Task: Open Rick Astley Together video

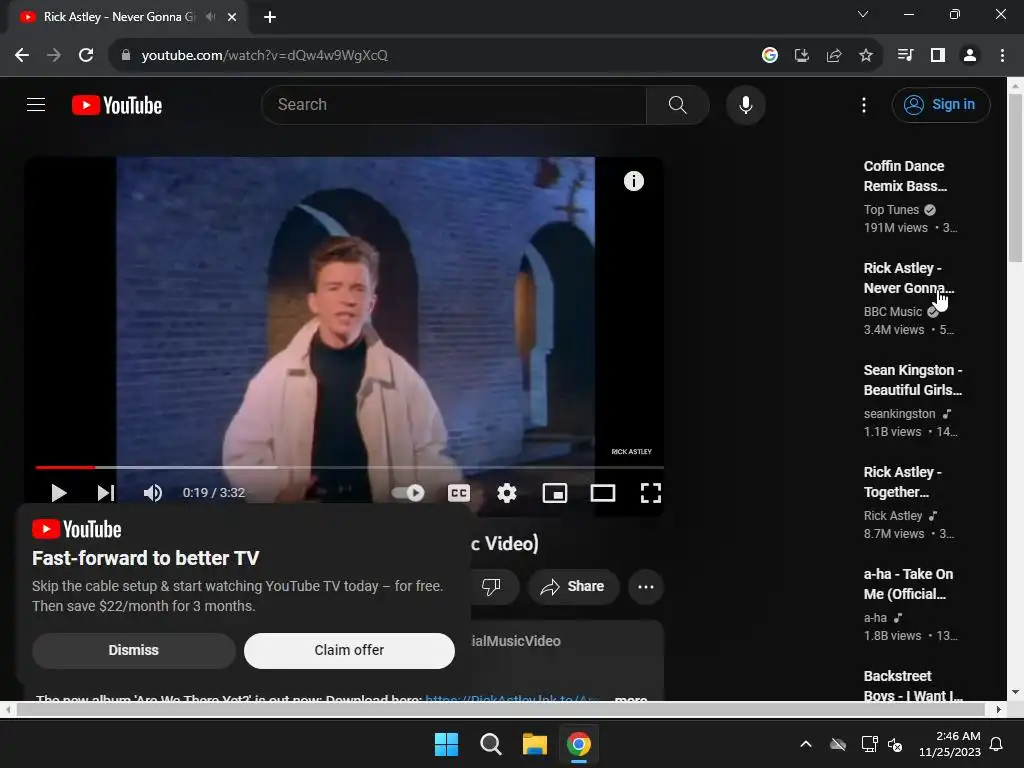Action: click(903, 482)
